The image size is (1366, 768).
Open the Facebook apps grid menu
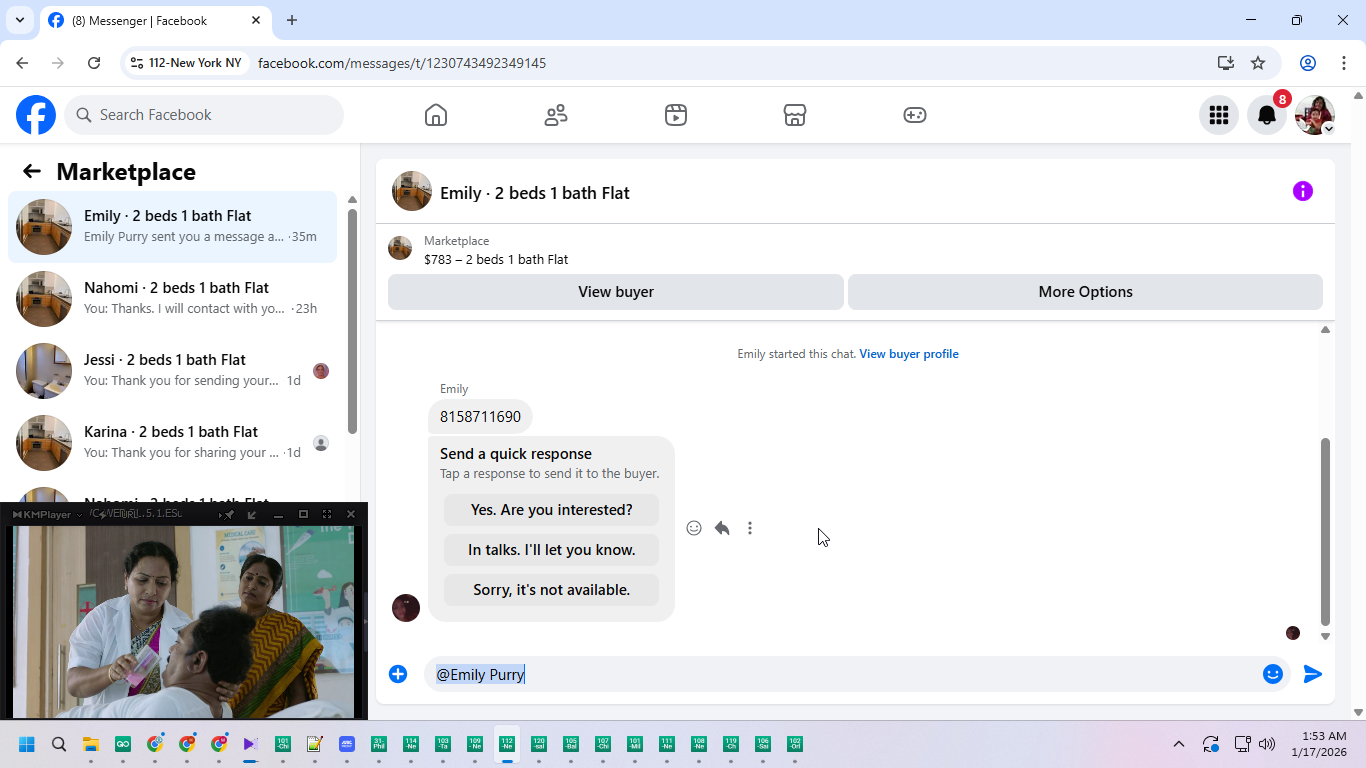[1219, 115]
